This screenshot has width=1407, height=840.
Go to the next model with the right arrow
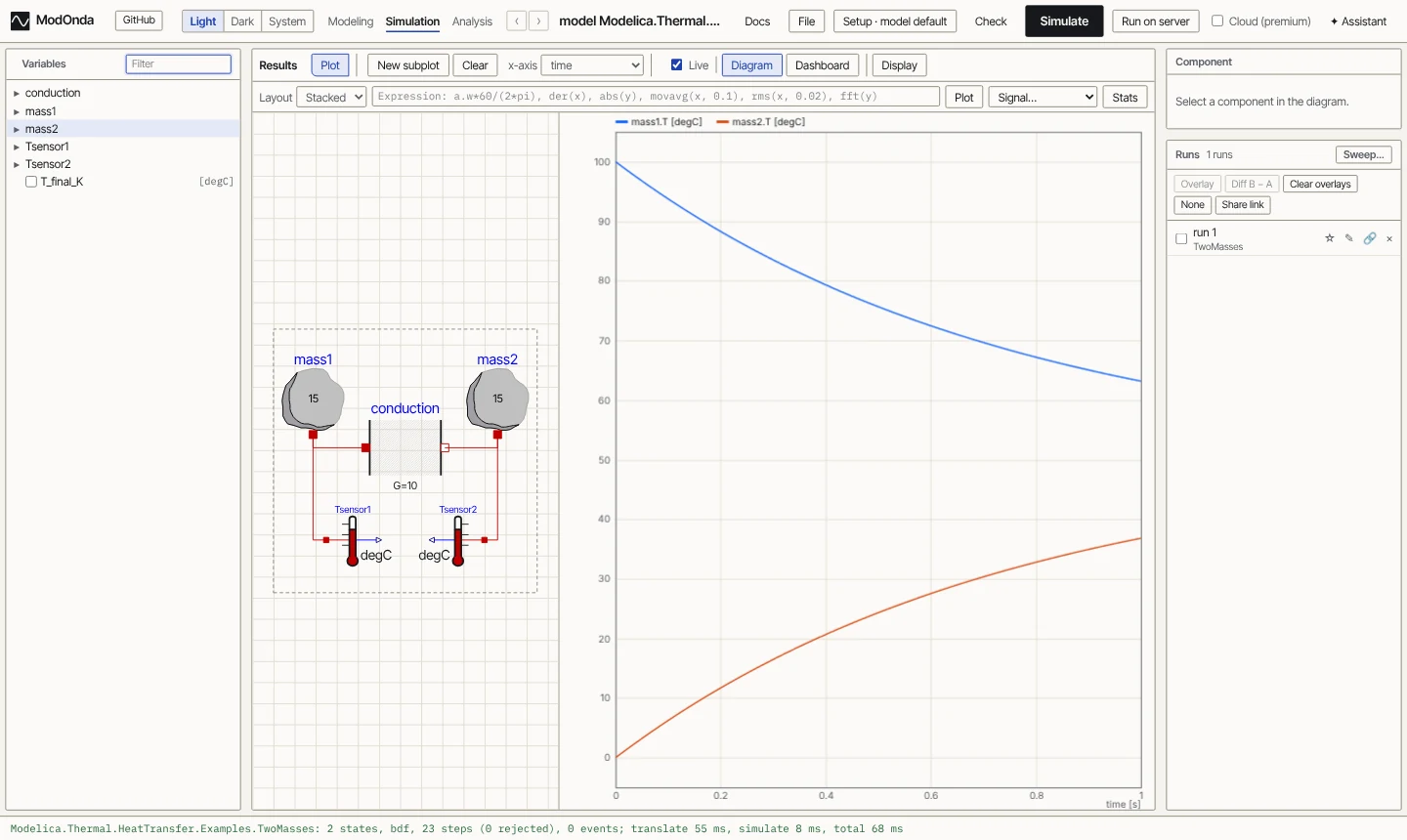coord(538,21)
